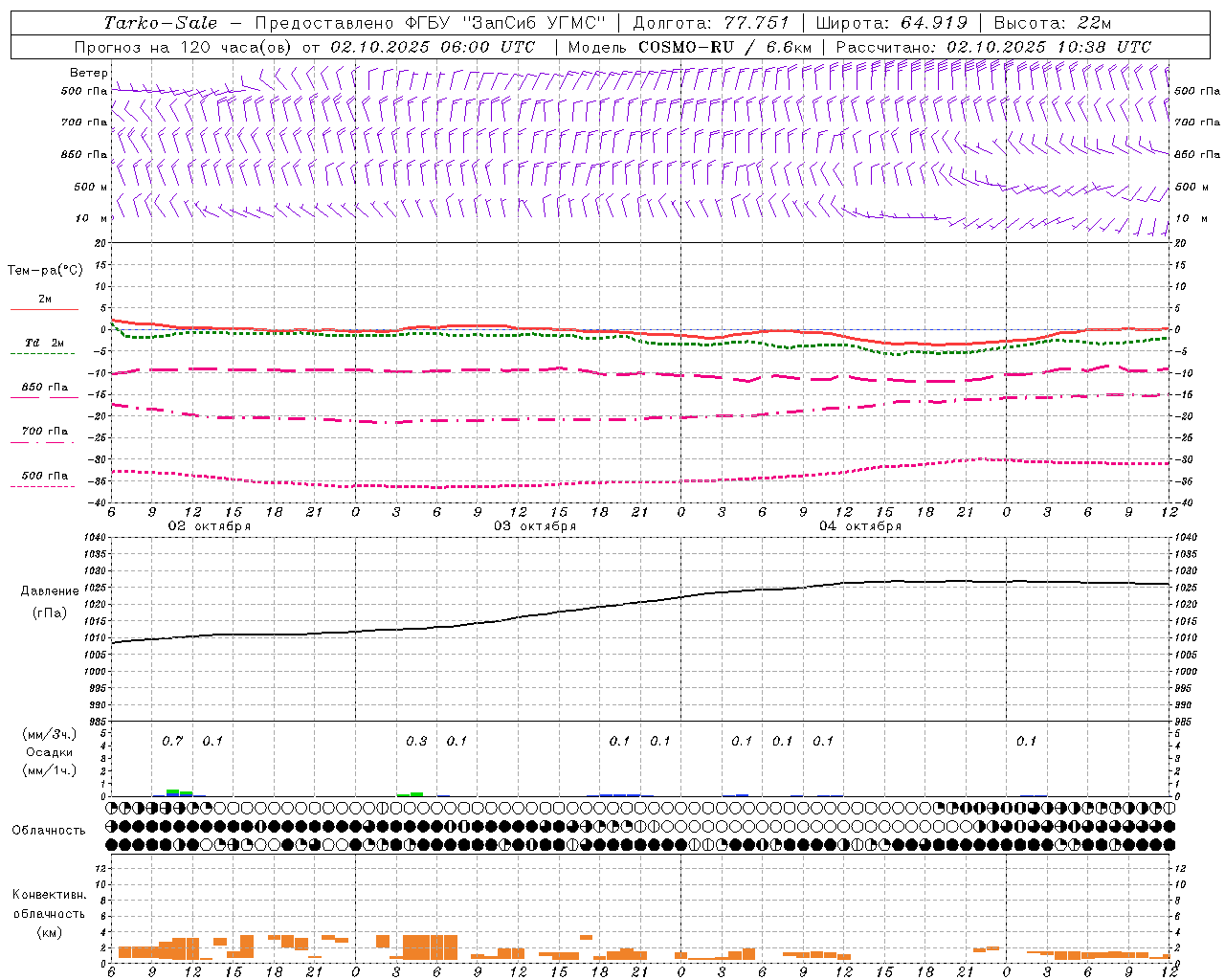The height and width of the screenshot is (980, 1225).
Task: Click the (км) unit label under convective cloudiness
Action: (49, 932)
